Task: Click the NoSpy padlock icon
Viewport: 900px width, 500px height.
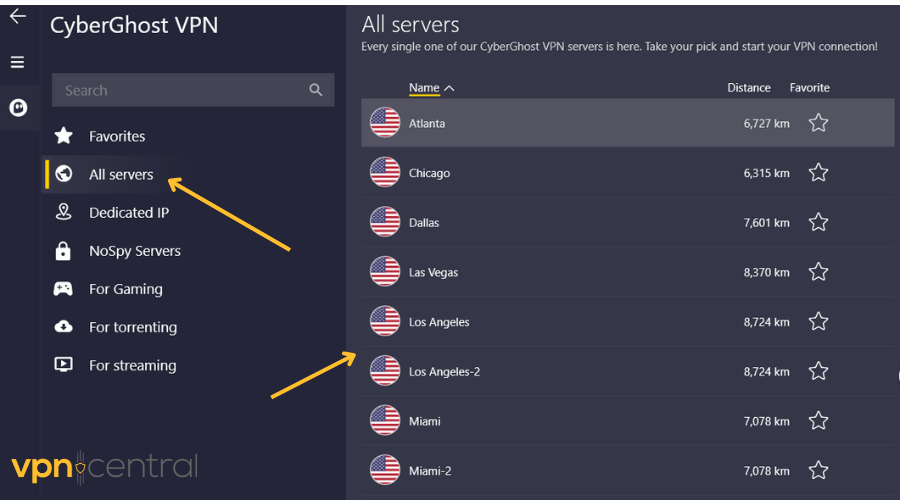Action: (x=63, y=251)
